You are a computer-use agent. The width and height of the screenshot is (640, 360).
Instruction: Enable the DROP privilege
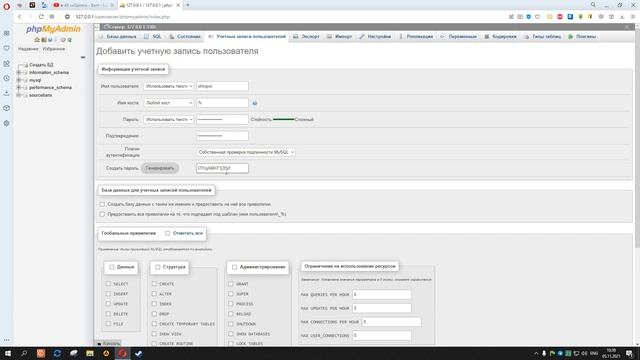point(154,314)
